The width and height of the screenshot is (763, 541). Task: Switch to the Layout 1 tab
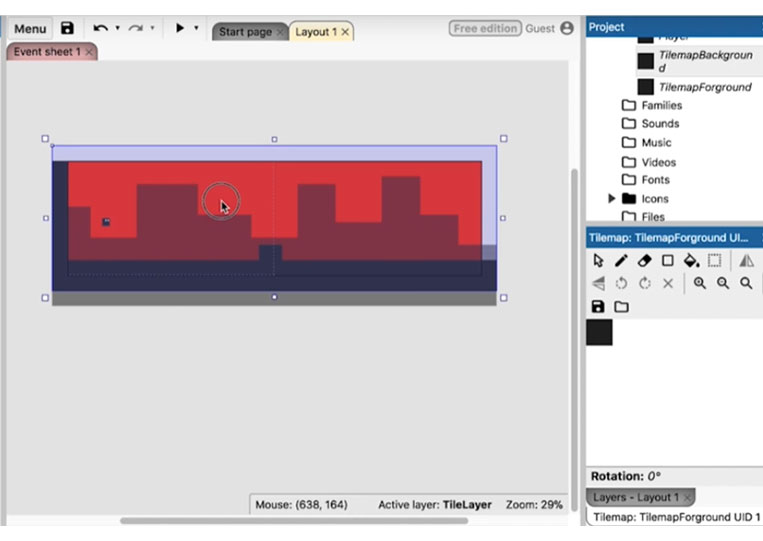[x=316, y=32]
